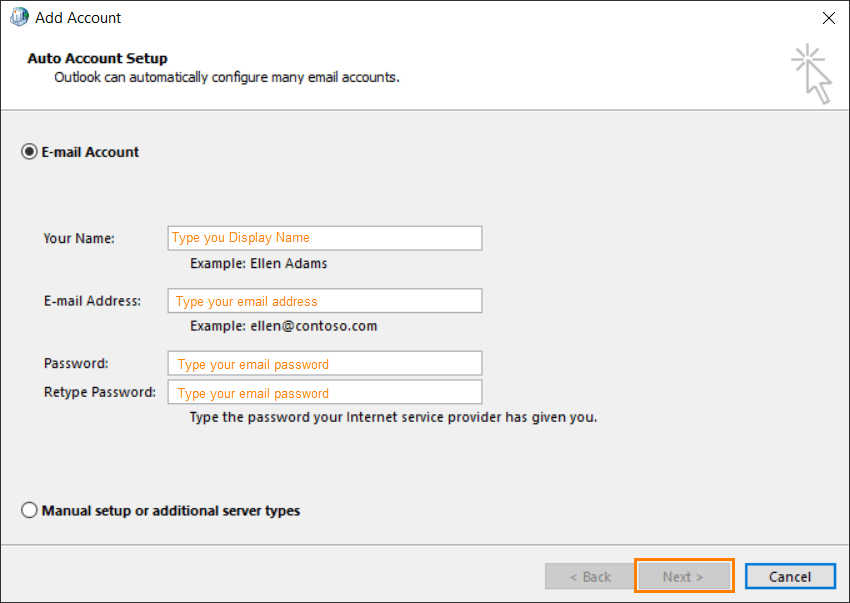Click the E-mail Account bold label

click(x=89, y=152)
